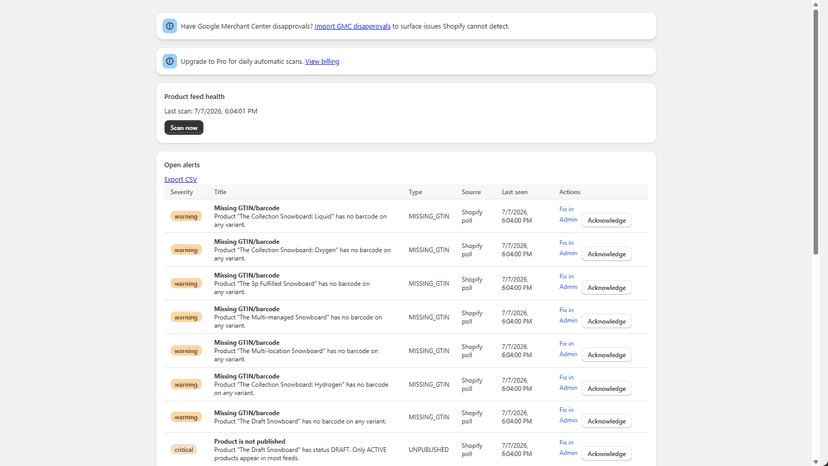Click critical badge in unpublished product row
This screenshot has height=466, width=828.
tap(184, 450)
